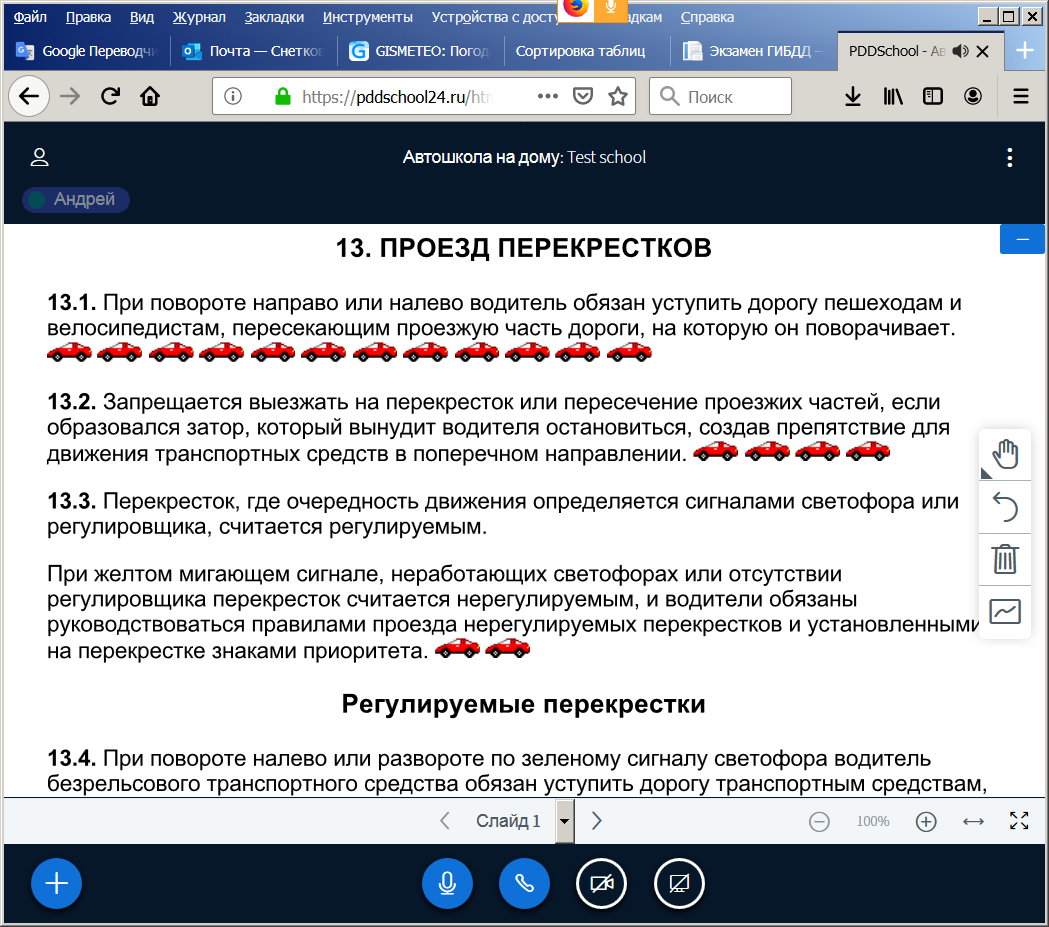Switch to the Экзамен ГИБДД tab

(753, 52)
